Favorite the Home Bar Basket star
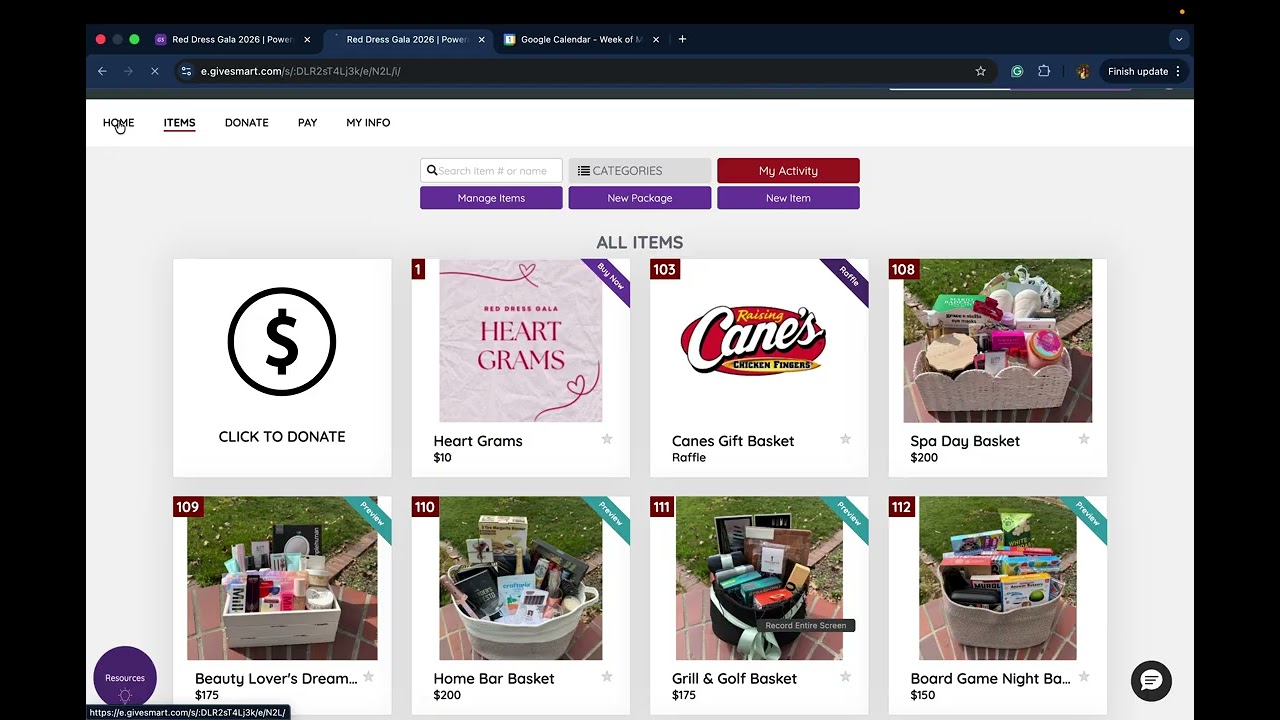 [606, 677]
